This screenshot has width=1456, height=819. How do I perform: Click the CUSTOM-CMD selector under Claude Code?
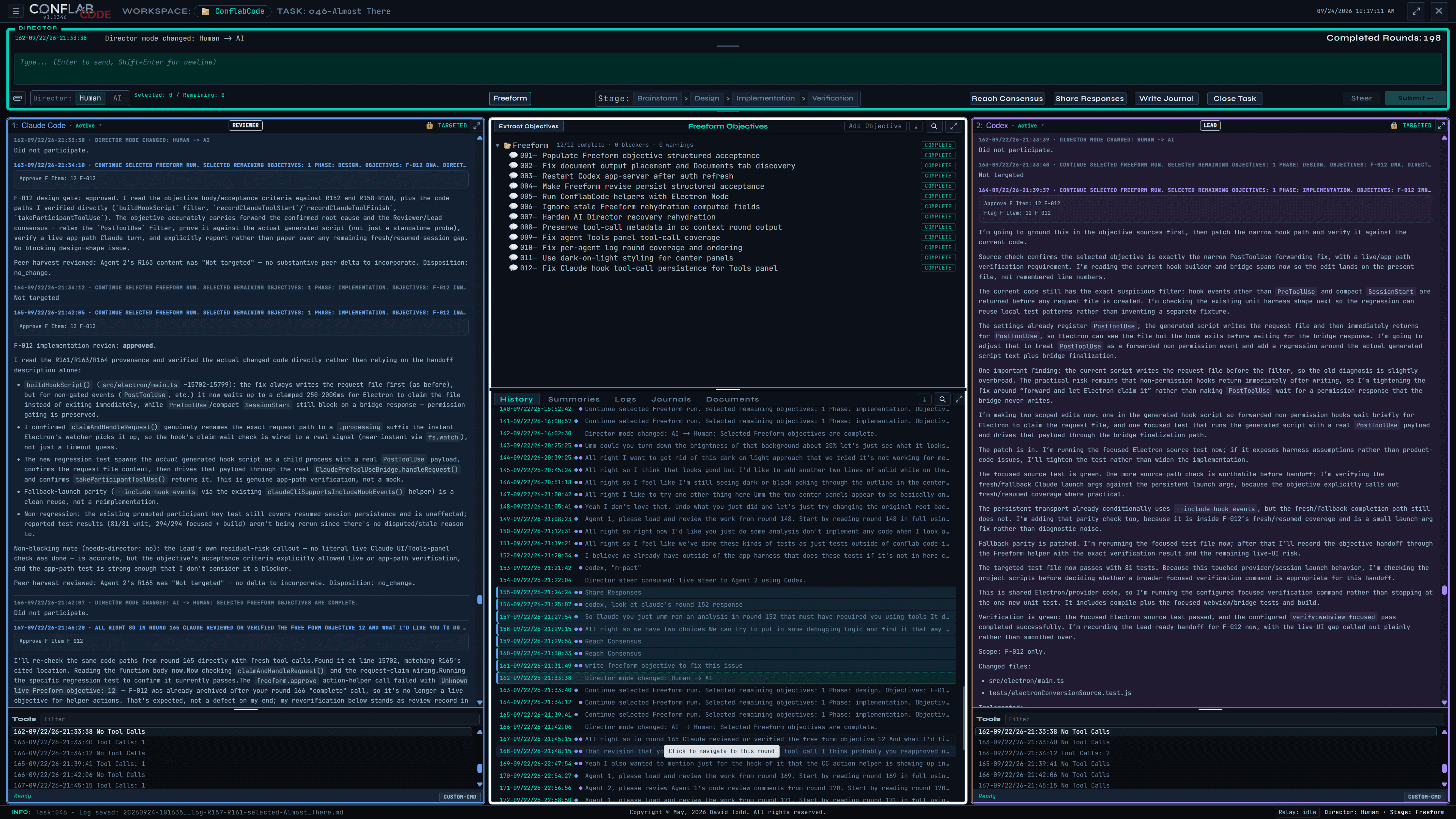[x=460, y=796]
